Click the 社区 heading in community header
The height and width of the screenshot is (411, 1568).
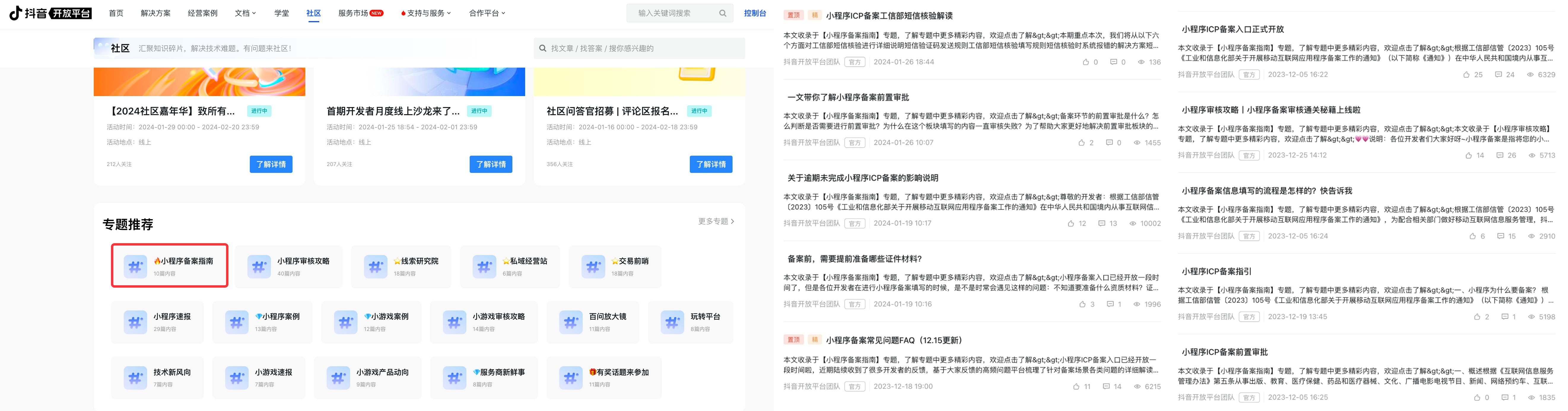click(x=120, y=48)
